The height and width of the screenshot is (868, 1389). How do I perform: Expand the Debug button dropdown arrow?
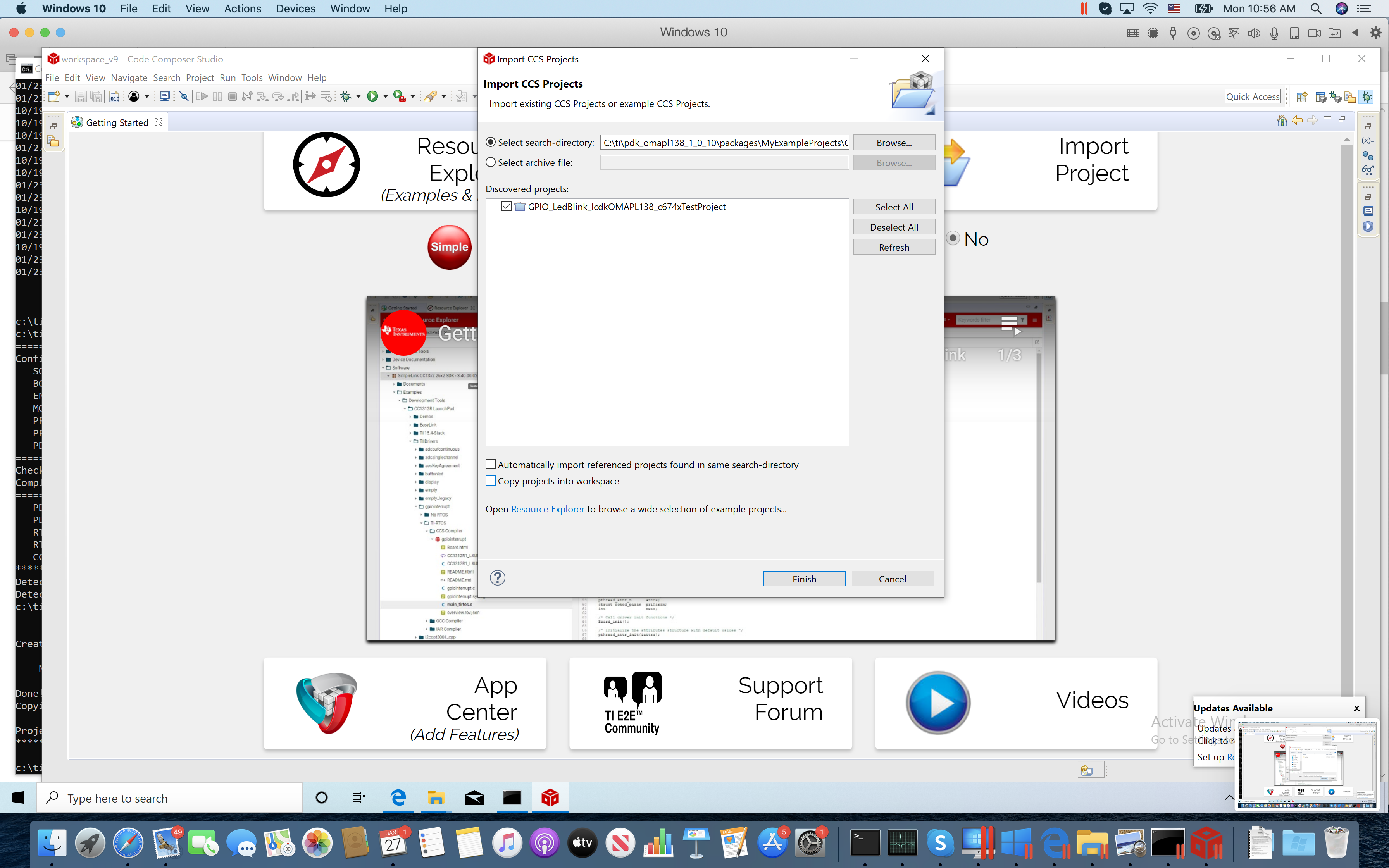(x=359, y=96)
